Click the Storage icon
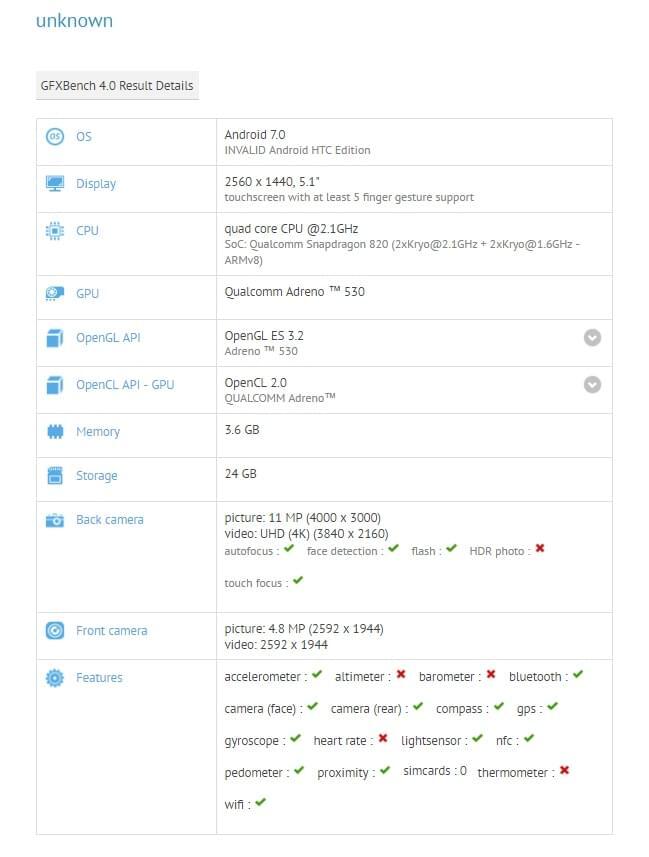Screen dimensions: 649x857 [55, 476]
